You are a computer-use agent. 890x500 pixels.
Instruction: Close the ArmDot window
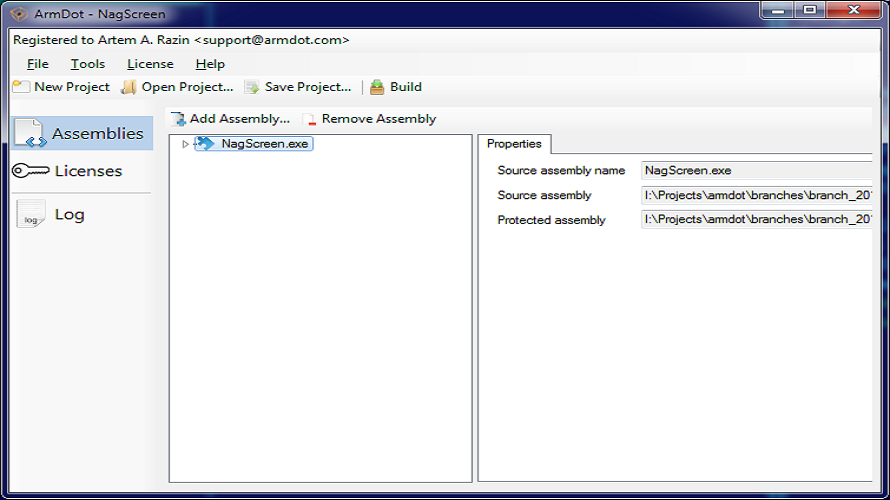point(854,10)
